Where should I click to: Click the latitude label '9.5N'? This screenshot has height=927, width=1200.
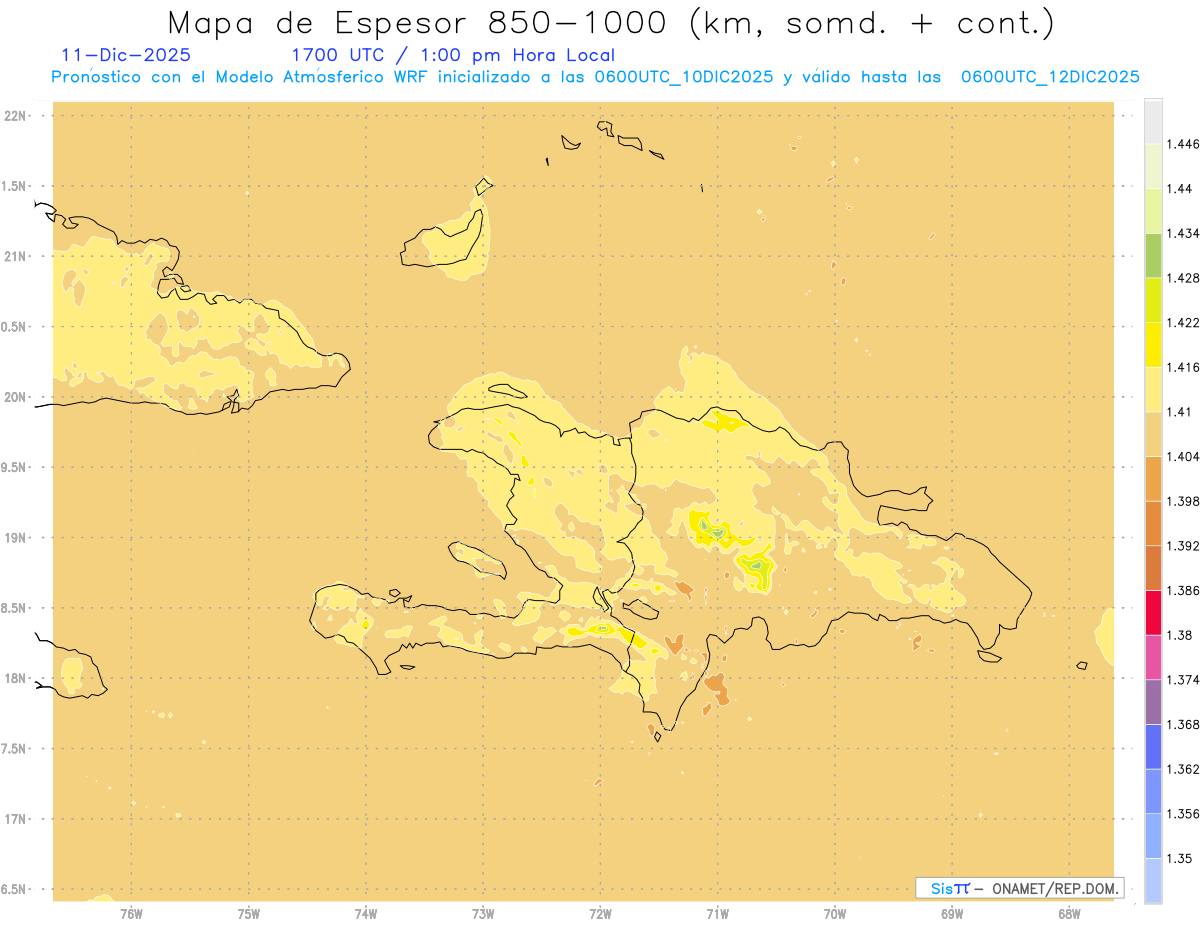coord(15,467)
